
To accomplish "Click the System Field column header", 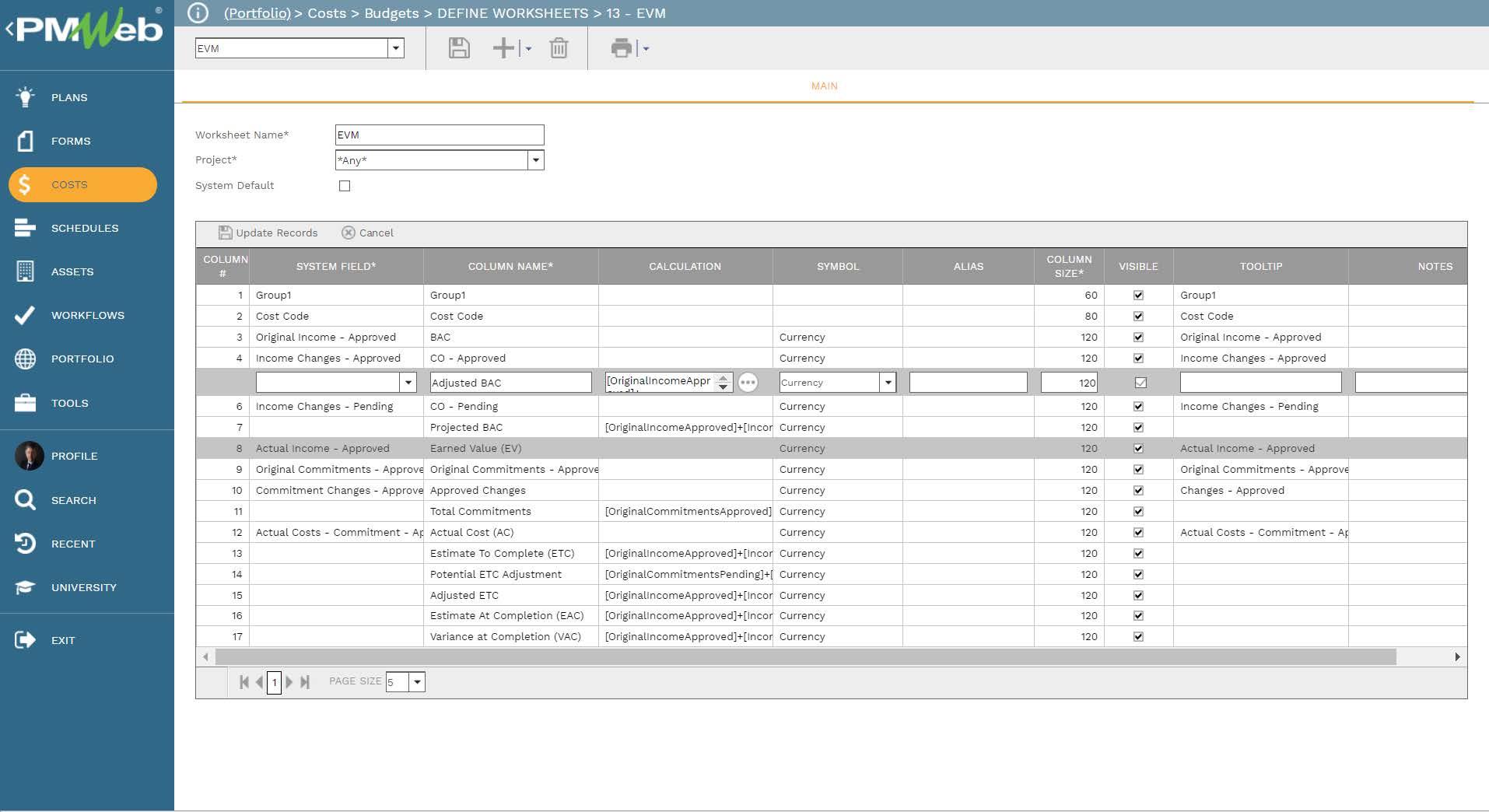I will [x=336, y=267].
